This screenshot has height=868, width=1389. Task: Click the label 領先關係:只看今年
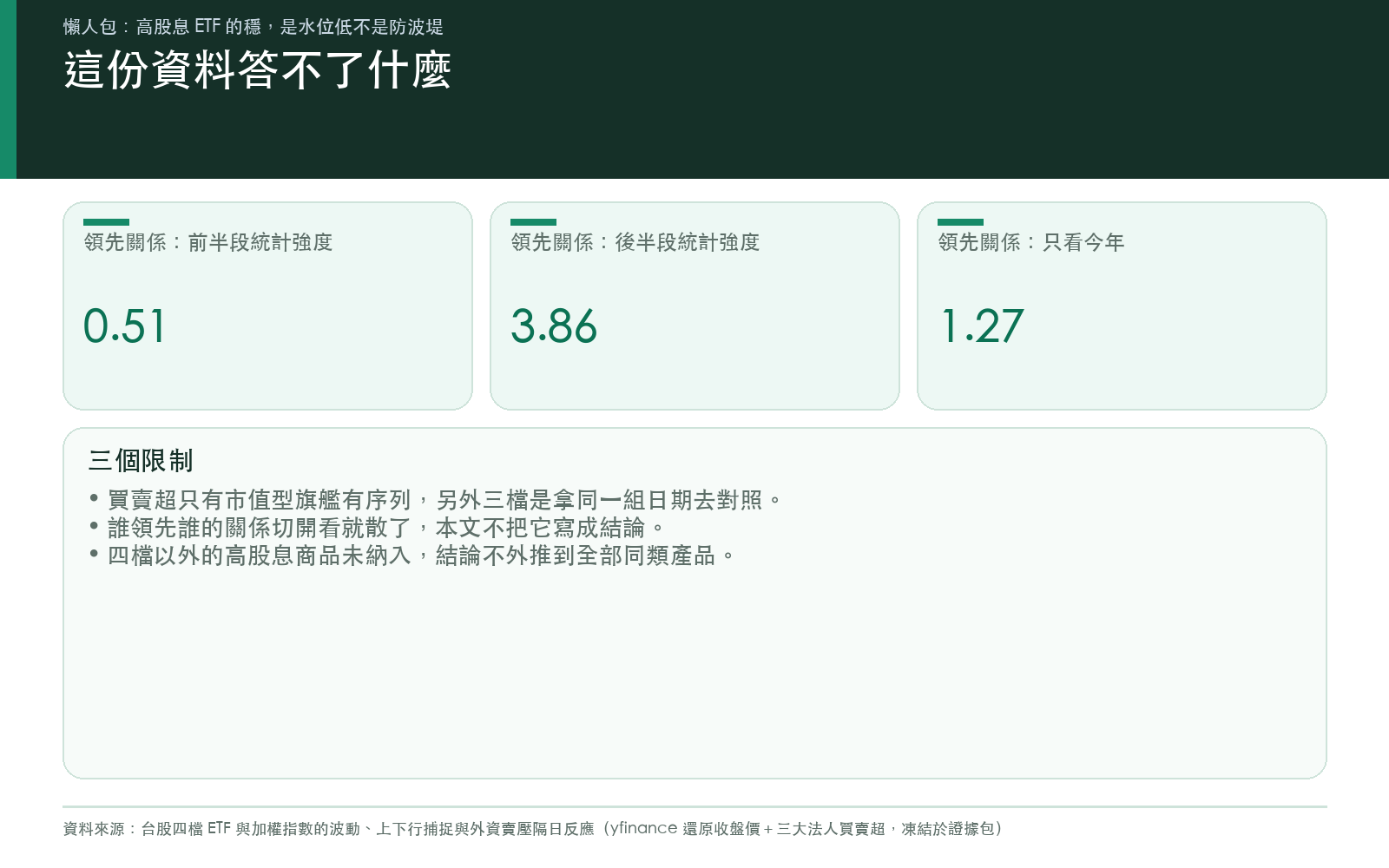coord(1031,242)
